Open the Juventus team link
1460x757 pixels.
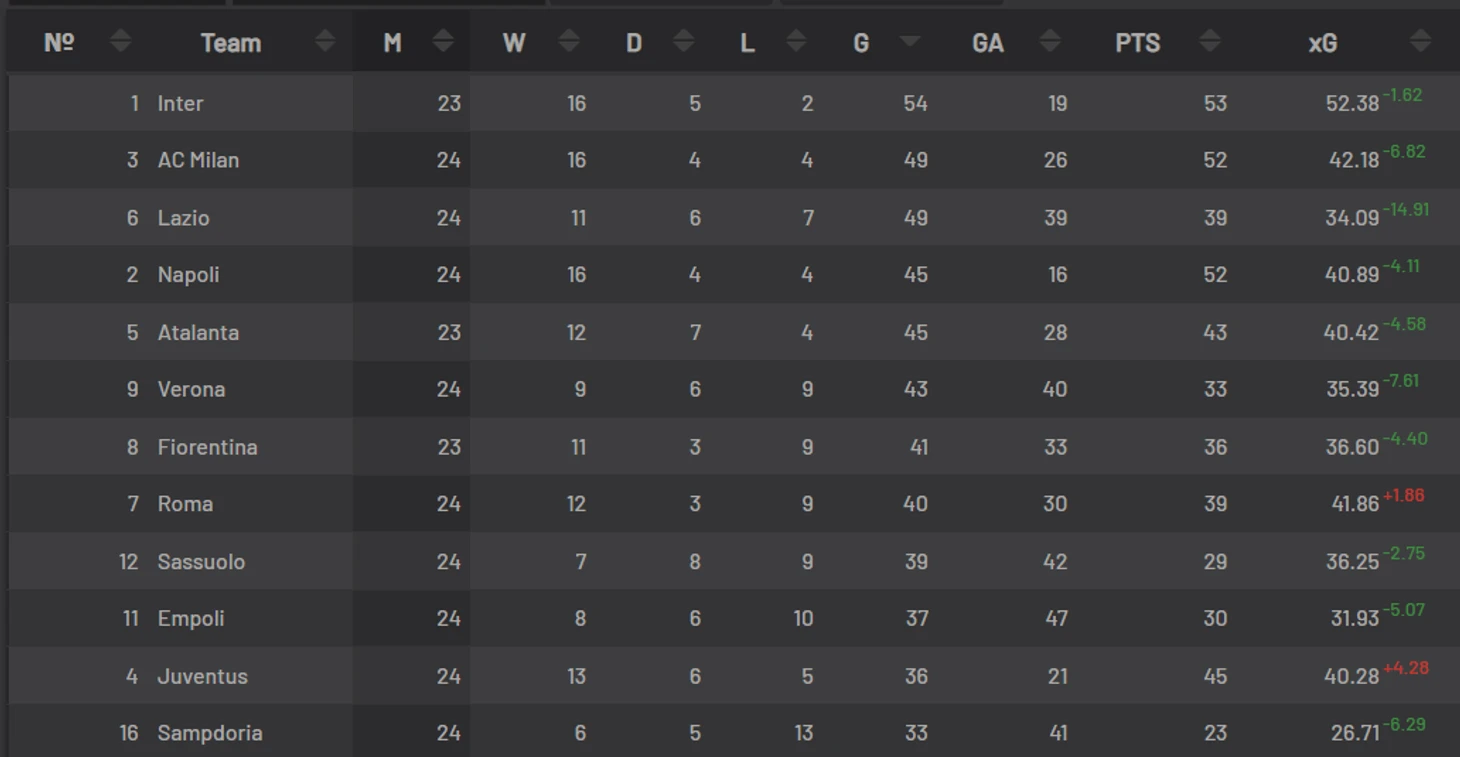(x=202, y=676)
